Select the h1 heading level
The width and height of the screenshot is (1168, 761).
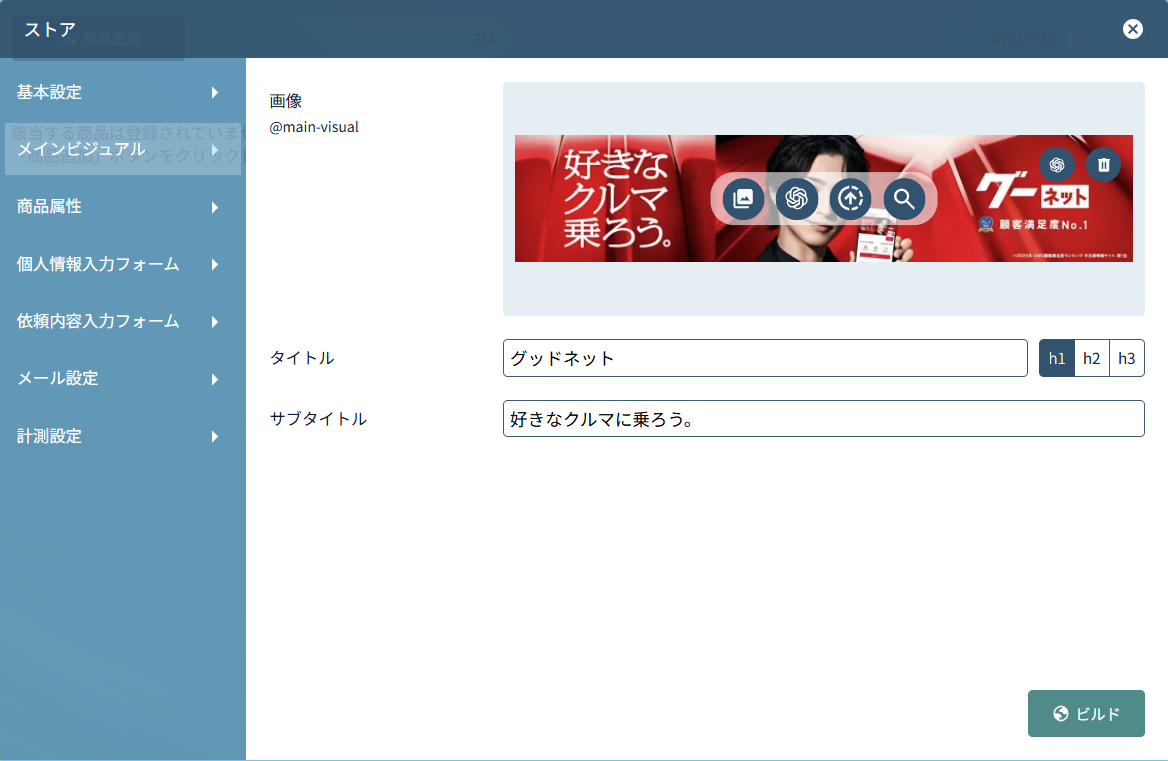pos(1057,358)
